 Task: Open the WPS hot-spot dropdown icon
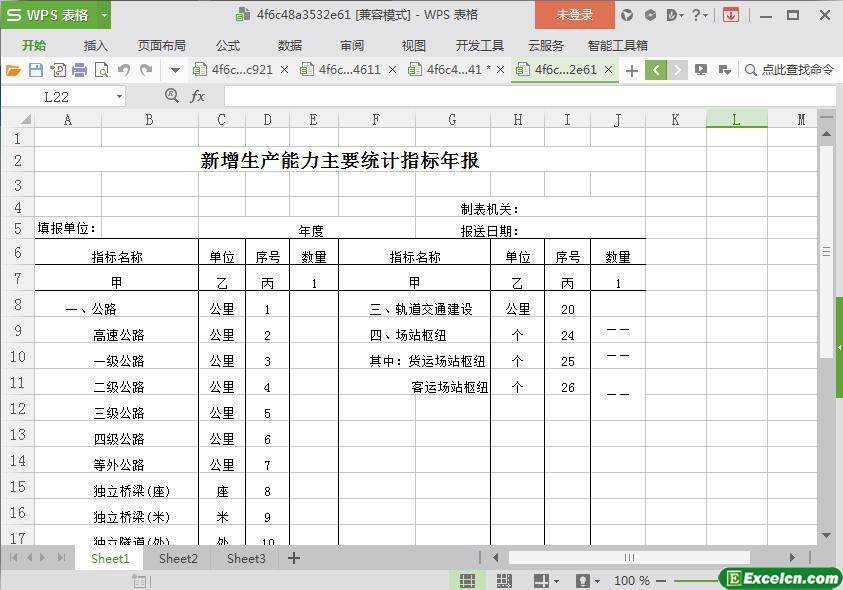tap(675, 15)
